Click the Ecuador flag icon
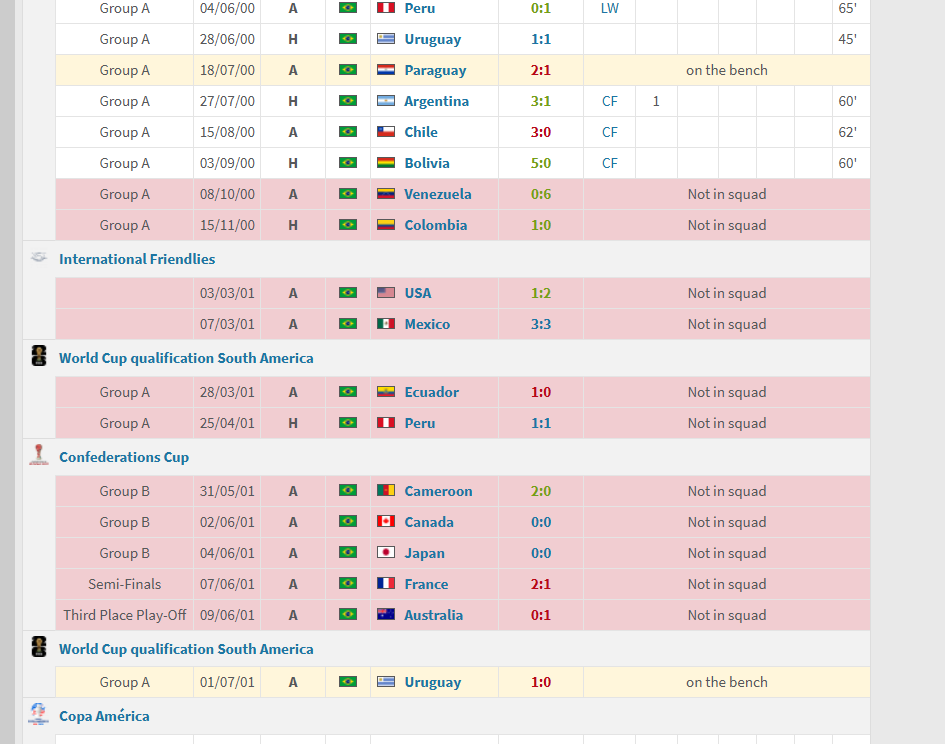 tap(386, 392)
